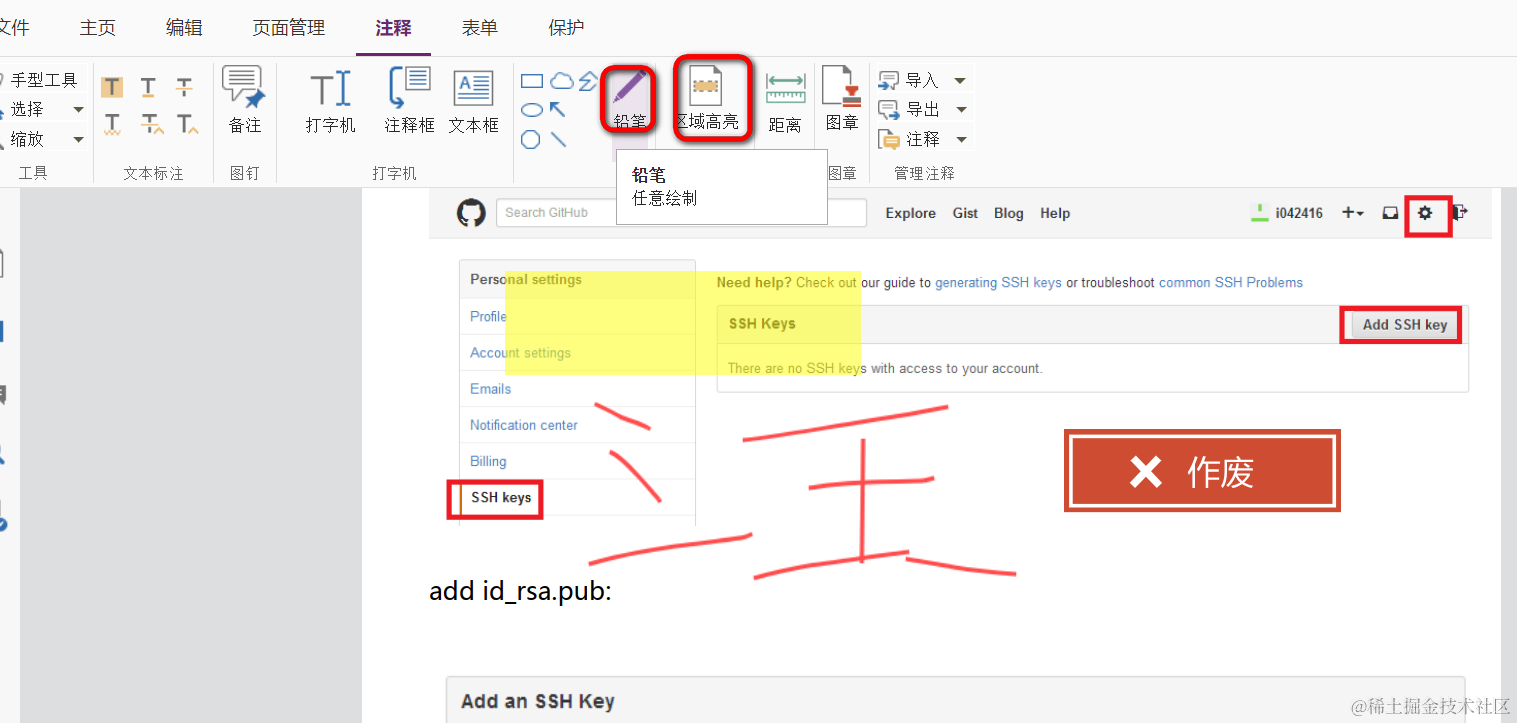Select the Insert text caret tool
The height and width of the screenshot is (723, 1517).
pos(187,124)
